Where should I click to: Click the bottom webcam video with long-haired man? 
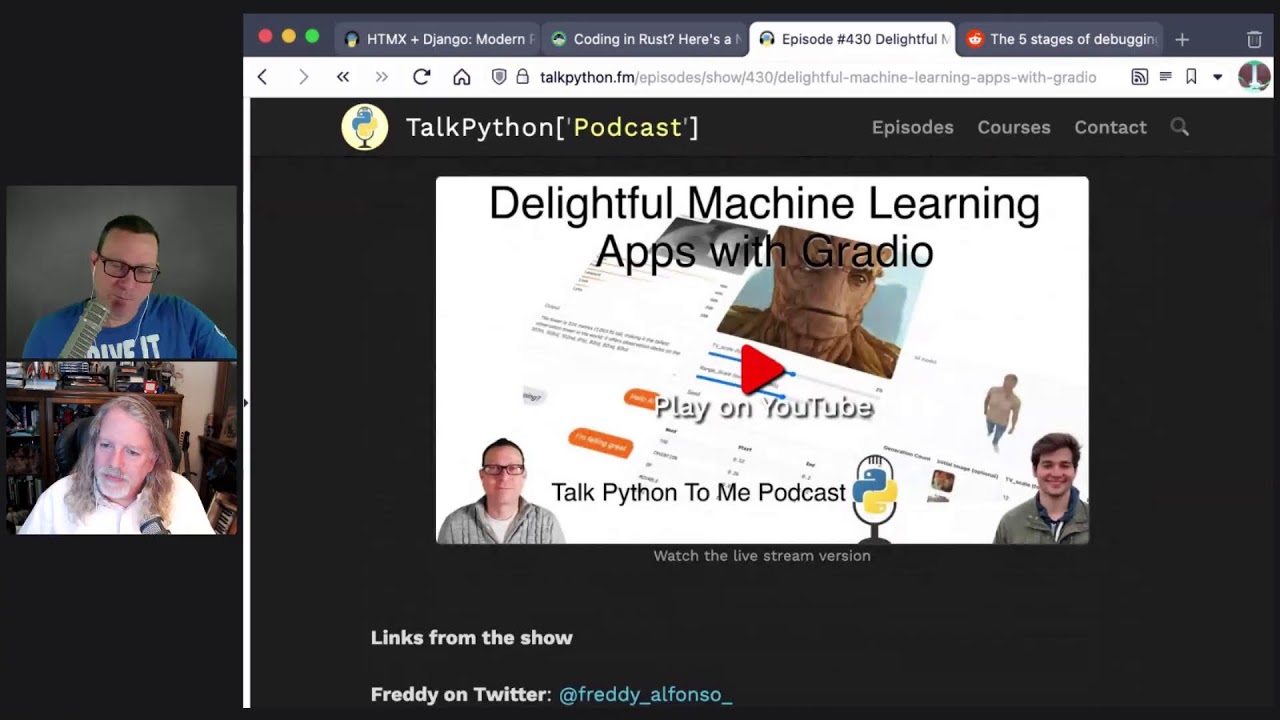[121, 448]
